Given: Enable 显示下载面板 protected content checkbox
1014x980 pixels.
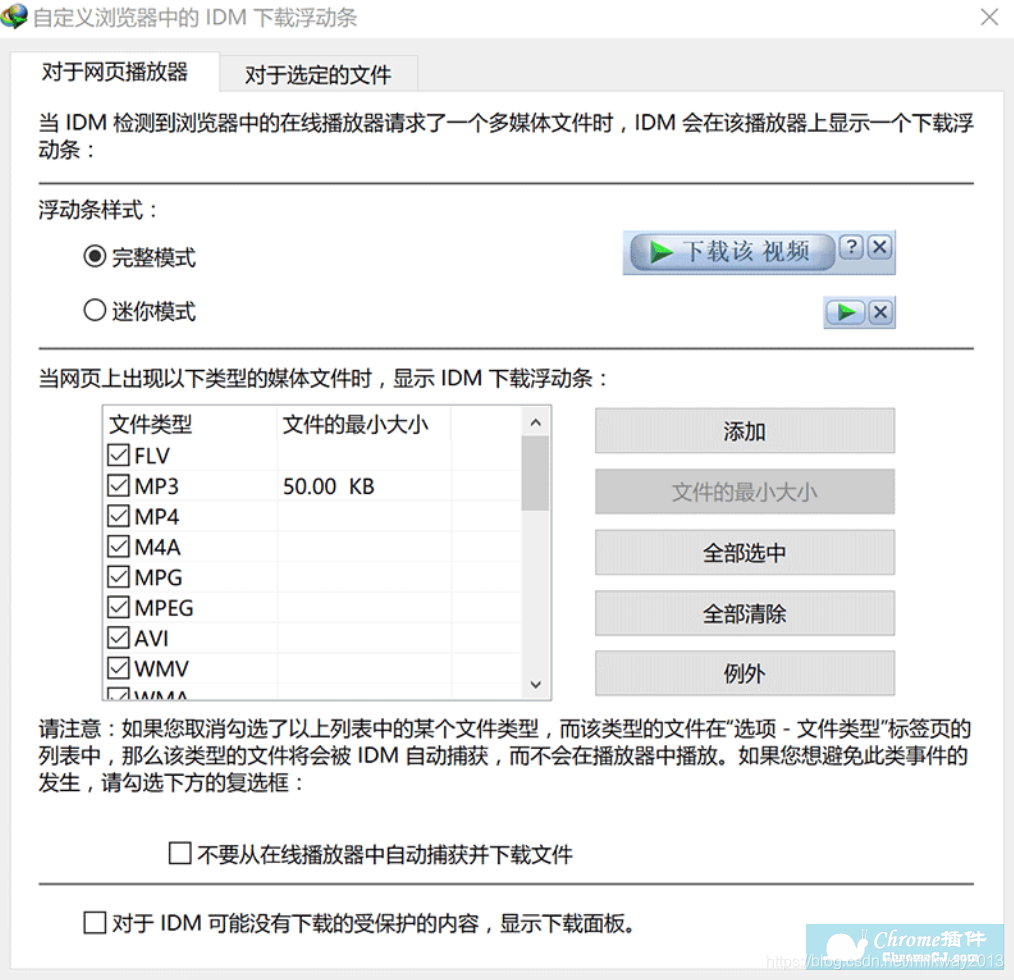Looking at the screenshot, I should coord(94,922).
